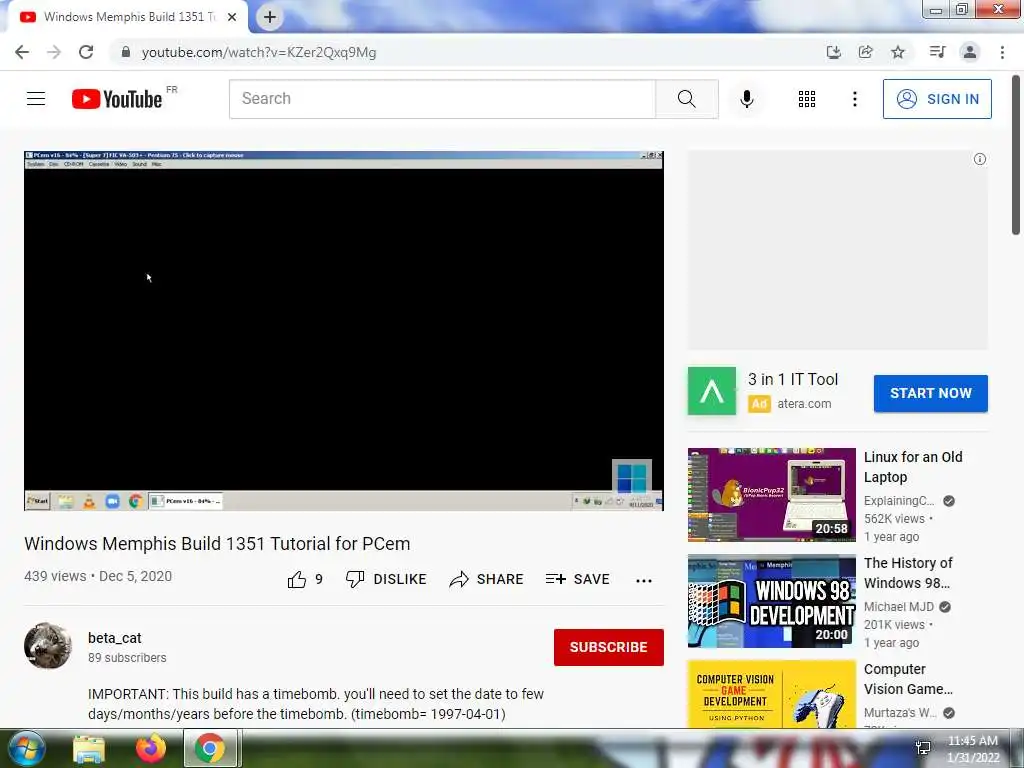Click the forward navigation arrow
The width and height of the screenshot is (1024, 768).
click(54, 52)
